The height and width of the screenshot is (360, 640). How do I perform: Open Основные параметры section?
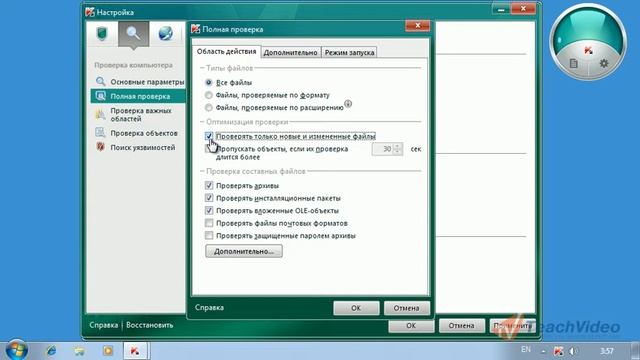point(147,82)
